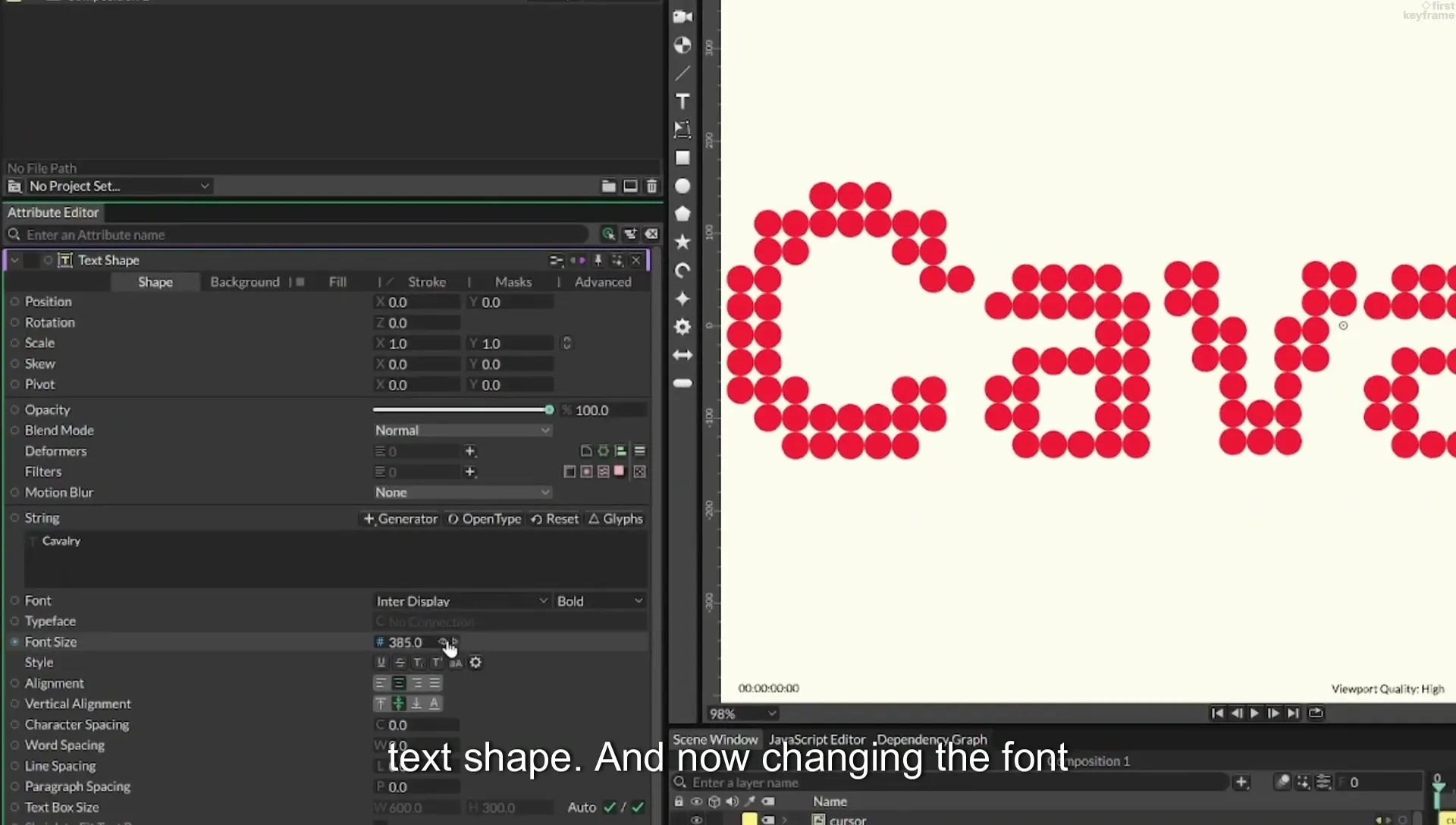This screenshot has width=1456, height=825.
Task: Open the project folder icon
Action: click(608, 186)
